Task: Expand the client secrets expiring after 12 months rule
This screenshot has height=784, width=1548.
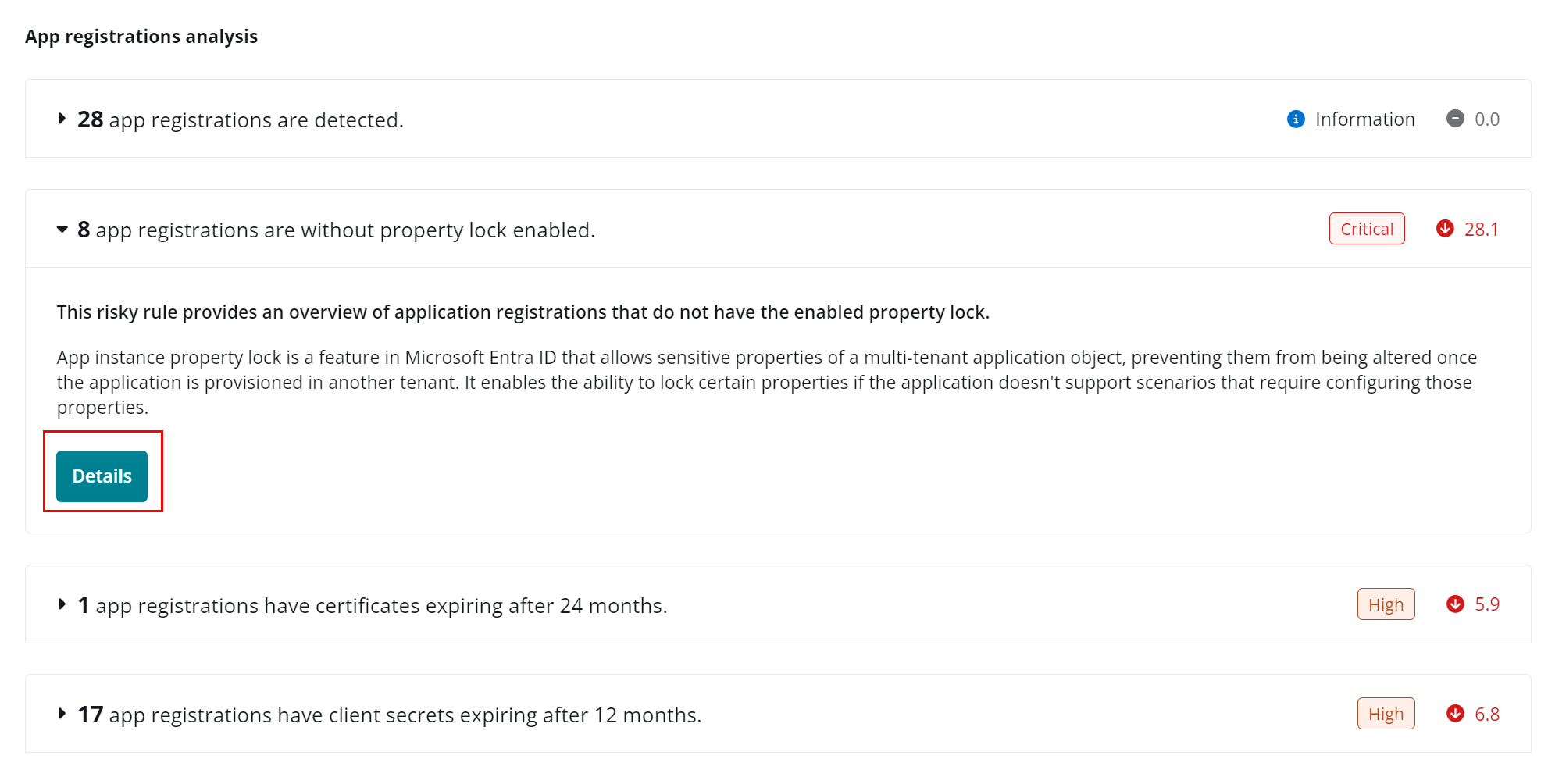Action: [62, 714]
